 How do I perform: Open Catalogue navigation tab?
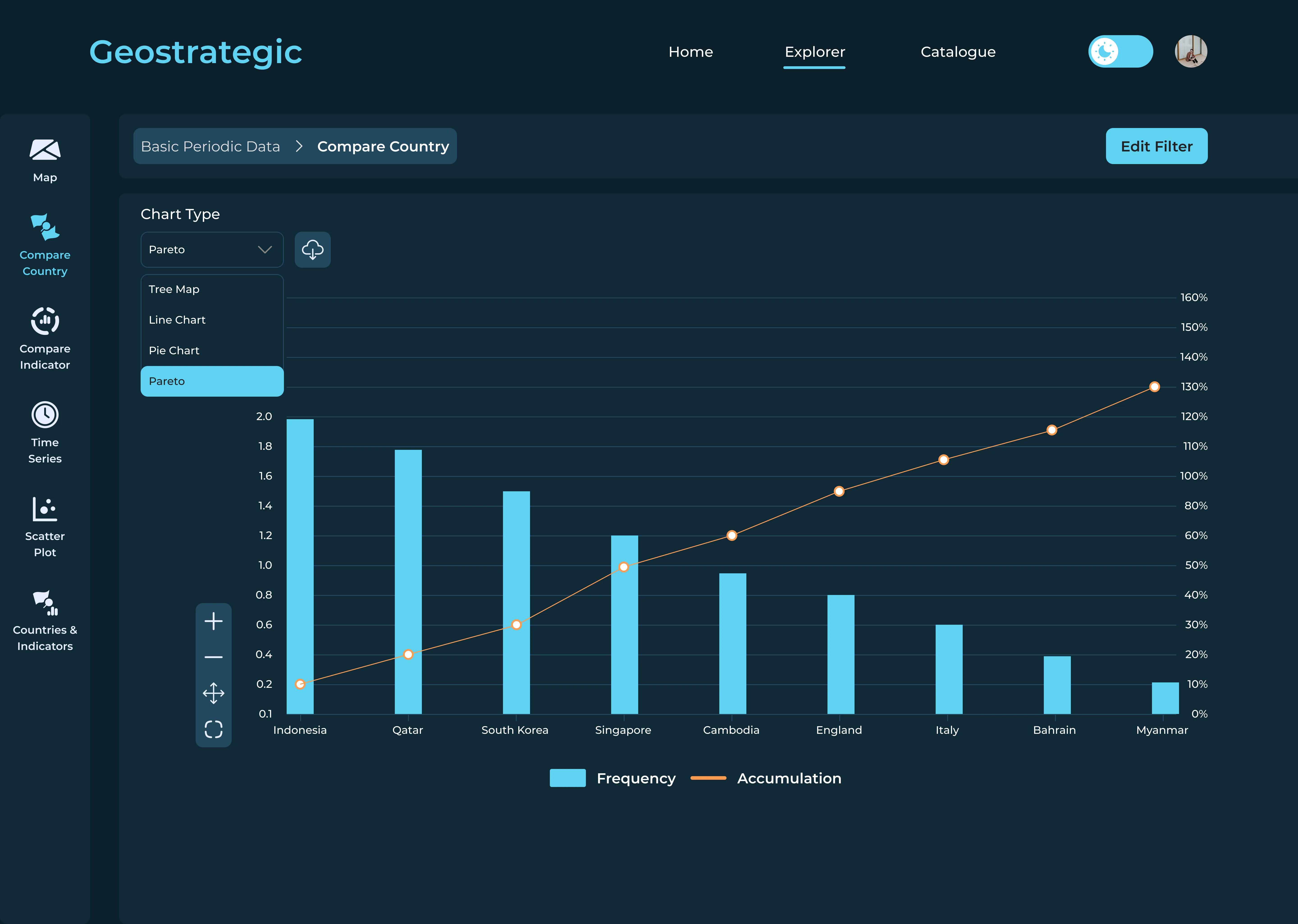(x=958, y=52)
